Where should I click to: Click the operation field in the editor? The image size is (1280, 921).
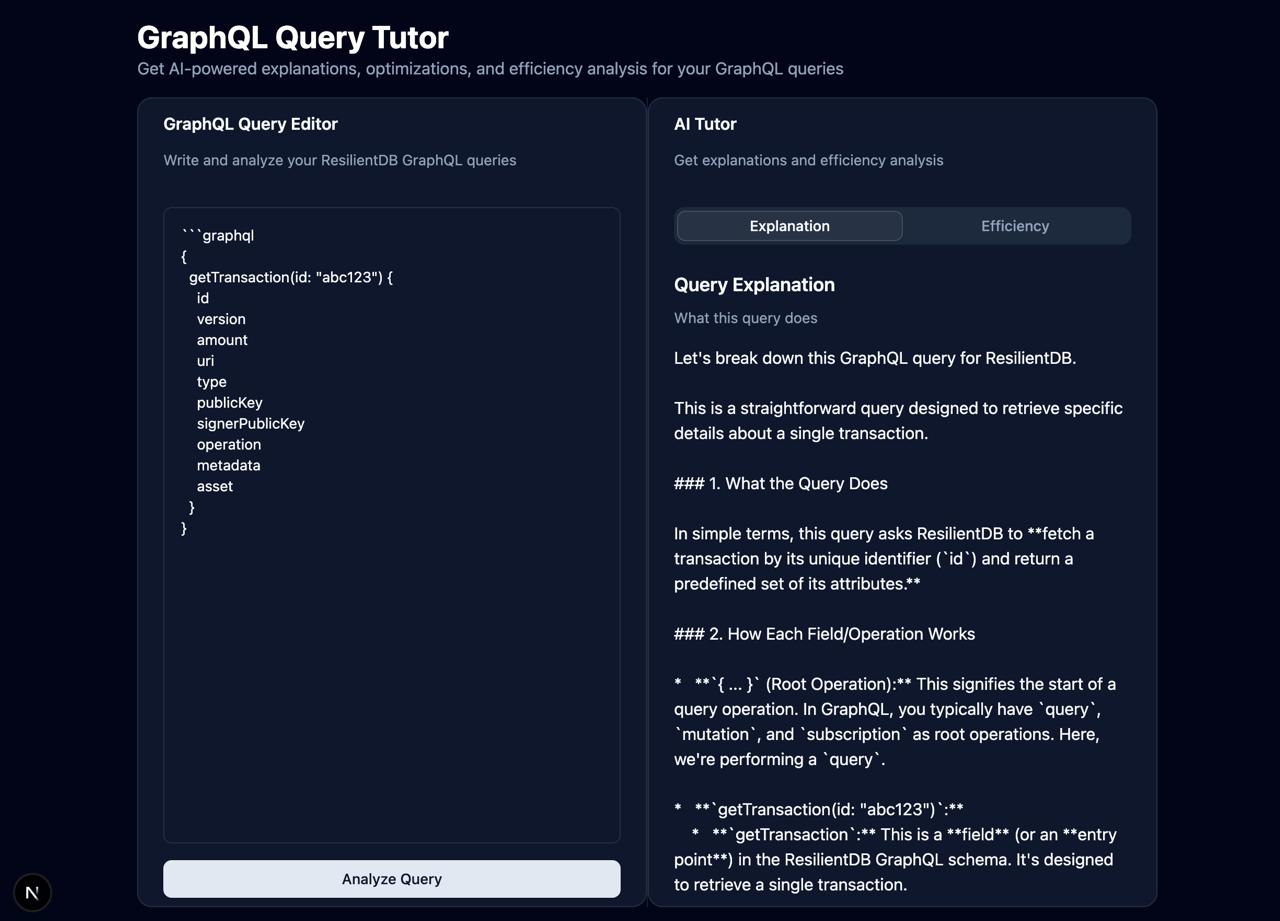click(228, 445)
